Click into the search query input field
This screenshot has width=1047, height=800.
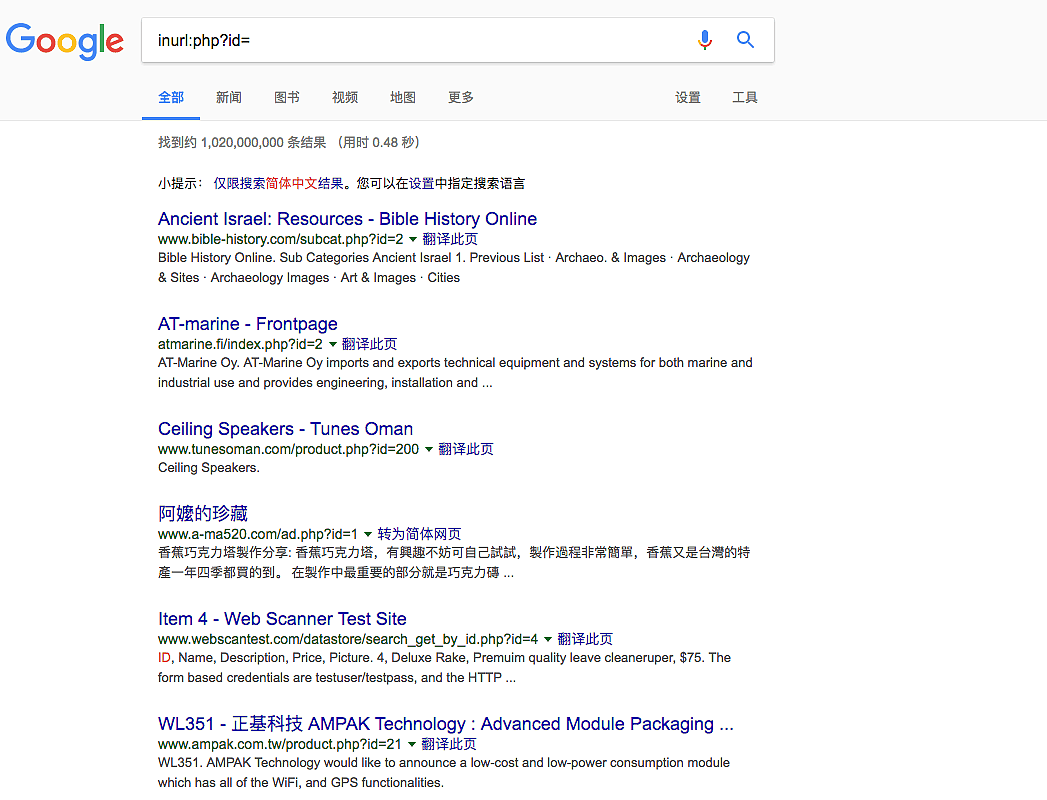(420, 40)
